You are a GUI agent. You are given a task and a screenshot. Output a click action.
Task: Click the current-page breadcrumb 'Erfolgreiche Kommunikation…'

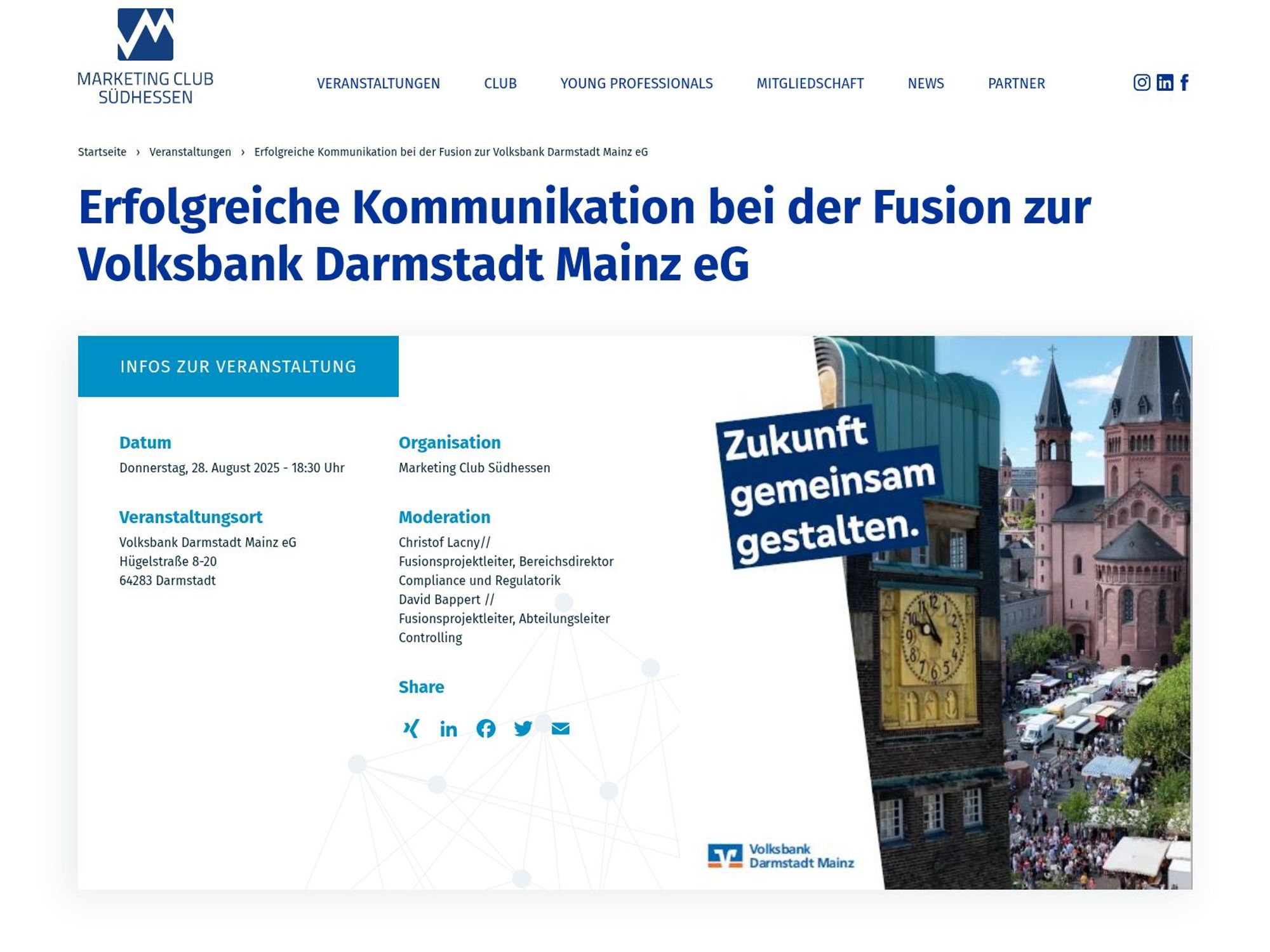pos(451,152)
